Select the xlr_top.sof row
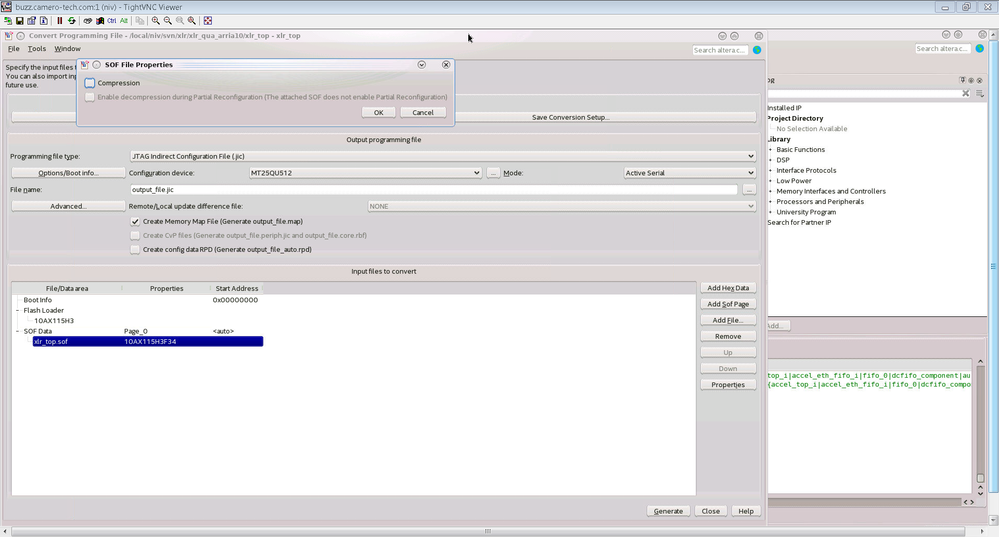Screen dimensions: 999x537 (148, 341)
